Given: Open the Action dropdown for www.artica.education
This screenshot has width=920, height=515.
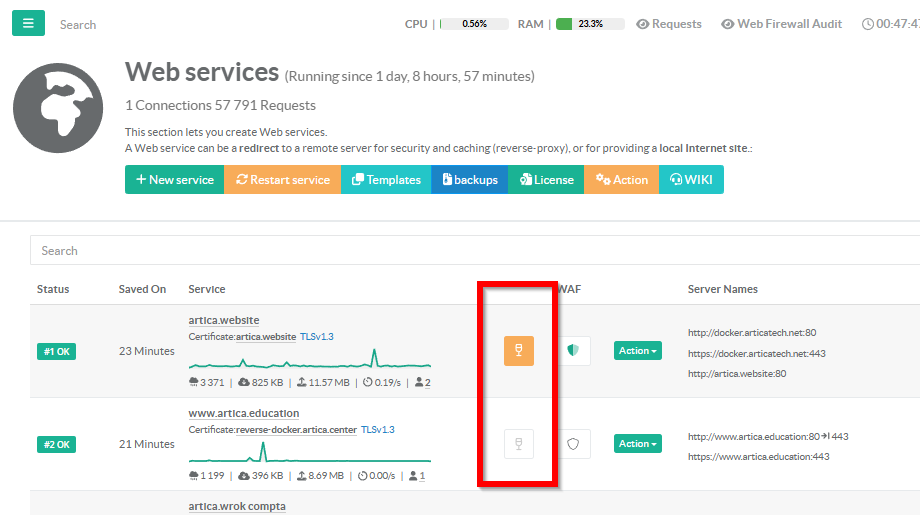Looking at the screenshot, I should pos(637,444).
